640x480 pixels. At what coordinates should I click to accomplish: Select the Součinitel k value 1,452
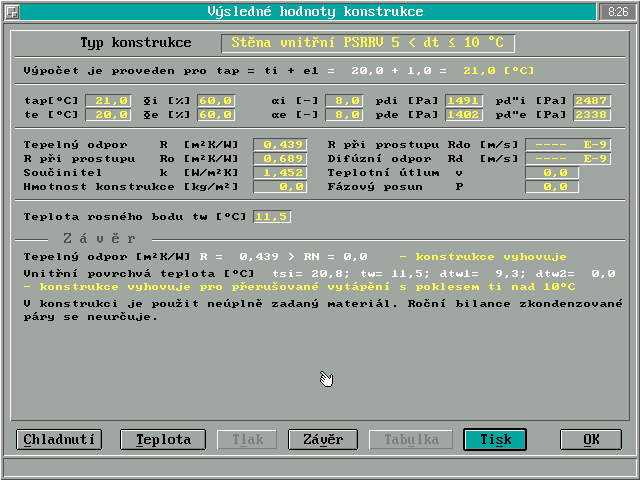tap(283, 173)
